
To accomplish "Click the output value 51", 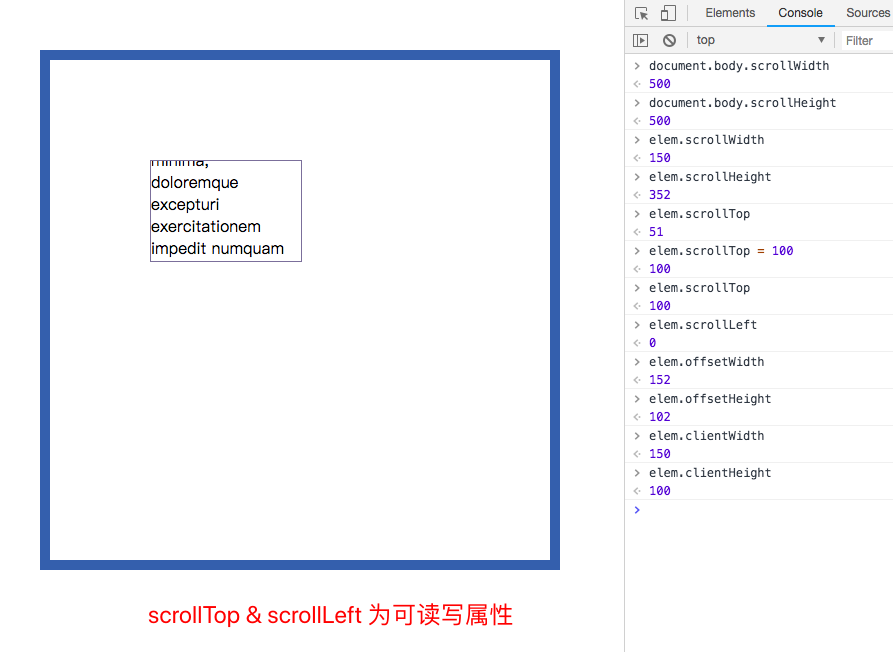I will [x=656, y=232].
